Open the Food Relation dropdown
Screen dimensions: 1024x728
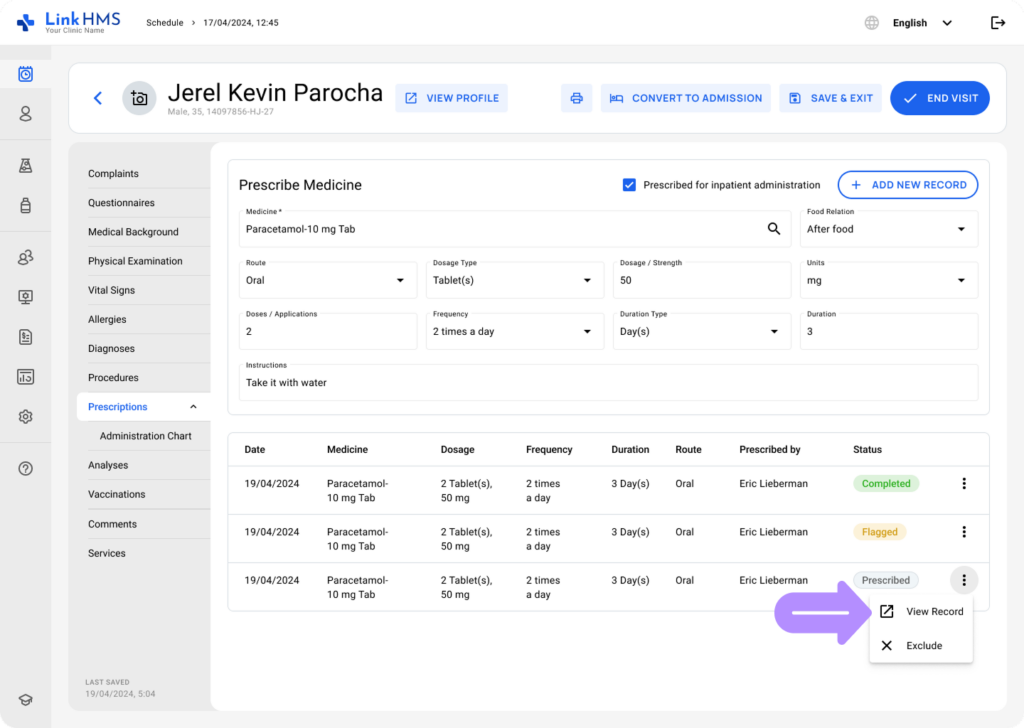888,229
